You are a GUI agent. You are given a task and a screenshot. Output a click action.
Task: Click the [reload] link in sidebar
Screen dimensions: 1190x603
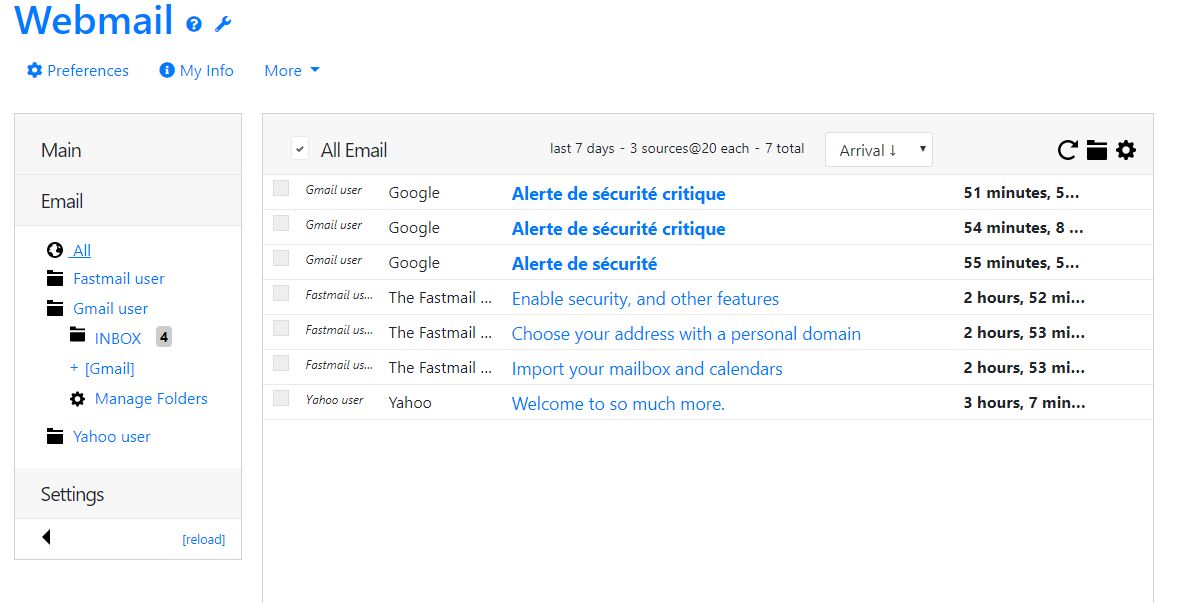tap(203, 539)
